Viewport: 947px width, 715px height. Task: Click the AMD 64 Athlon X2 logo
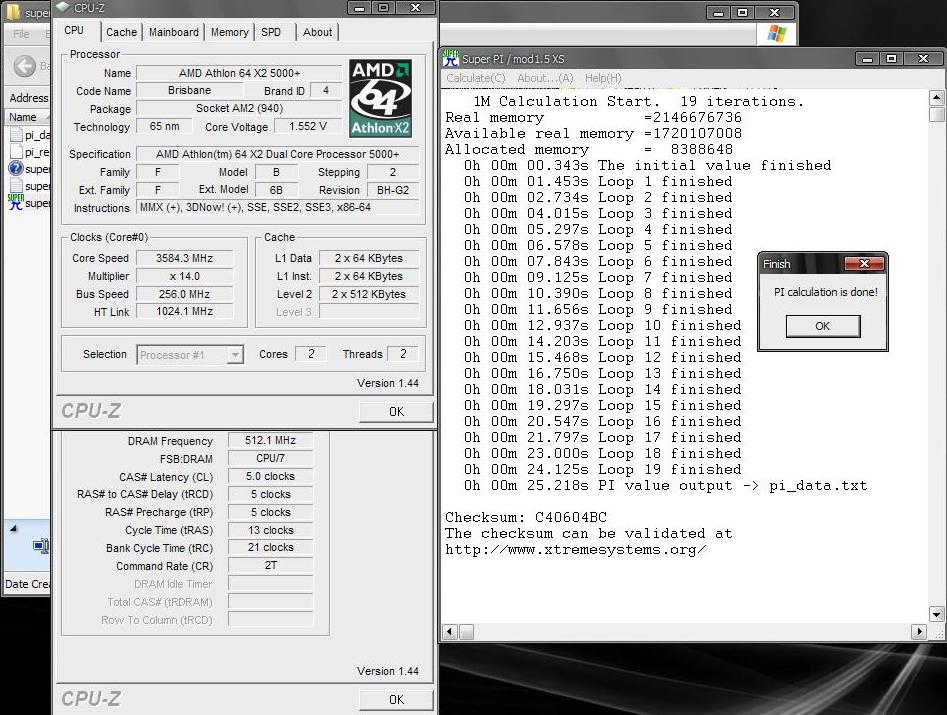[x=380, y=98]
